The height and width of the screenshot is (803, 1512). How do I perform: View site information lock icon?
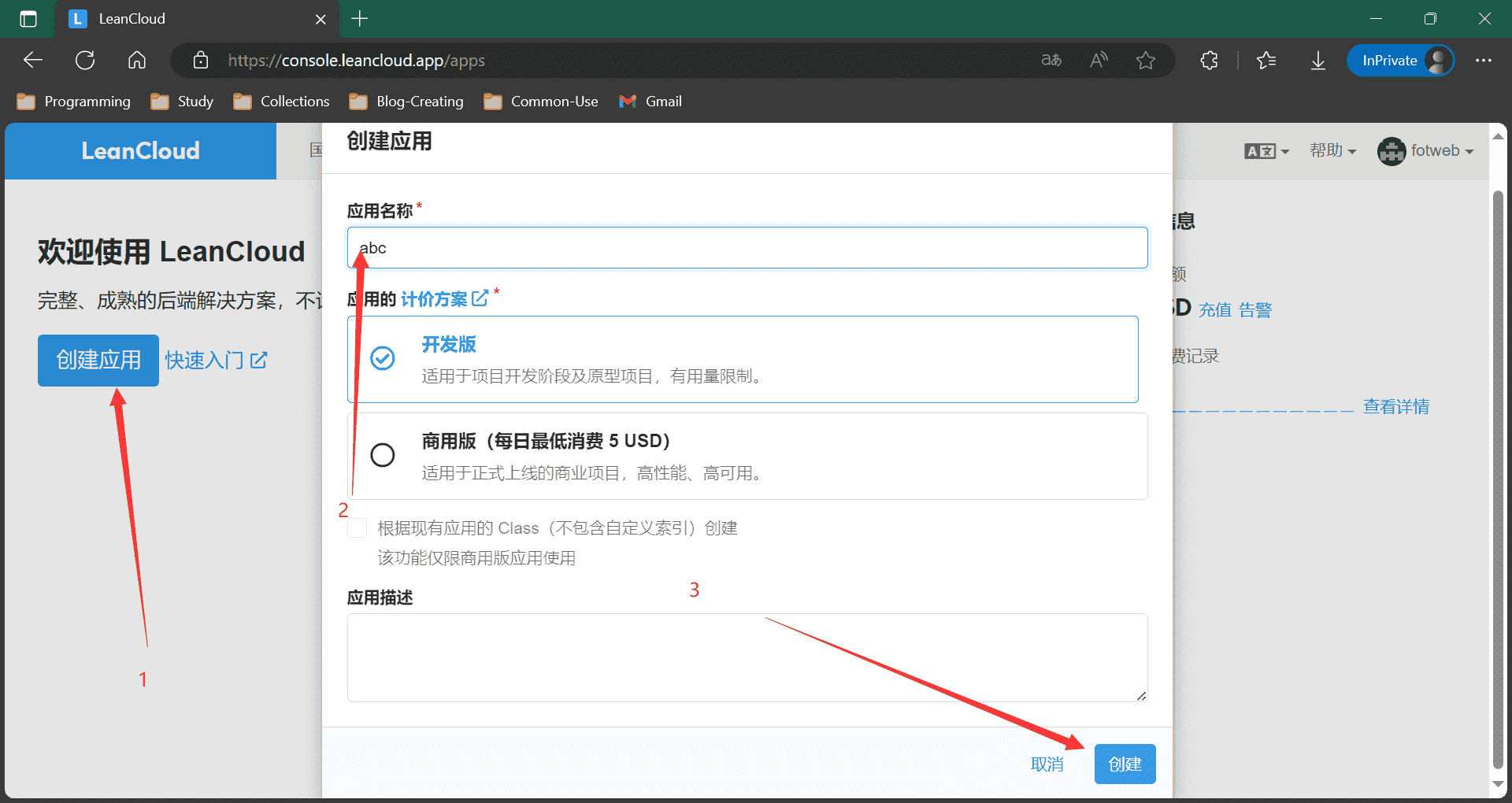pos(201,60)
